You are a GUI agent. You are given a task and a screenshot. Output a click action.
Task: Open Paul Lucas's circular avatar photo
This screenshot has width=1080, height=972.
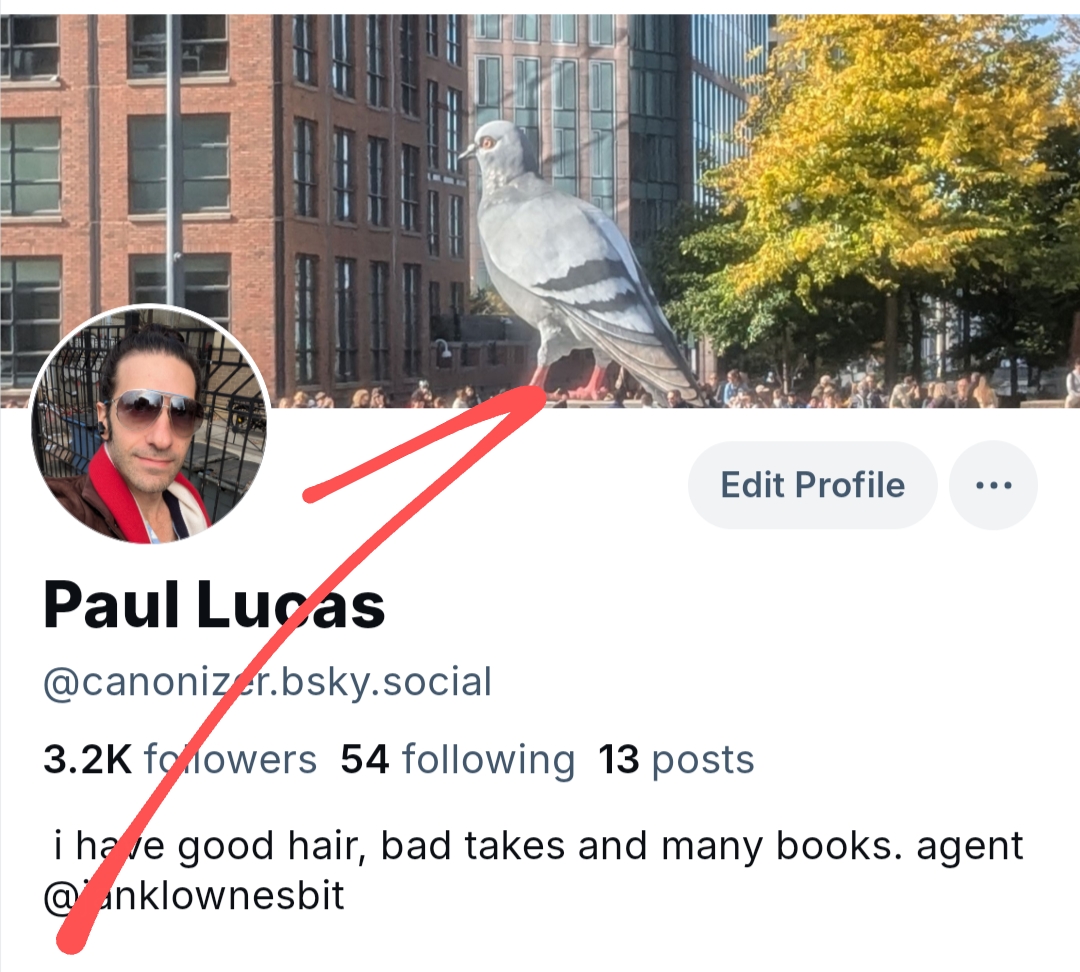[x=151, y=424]
